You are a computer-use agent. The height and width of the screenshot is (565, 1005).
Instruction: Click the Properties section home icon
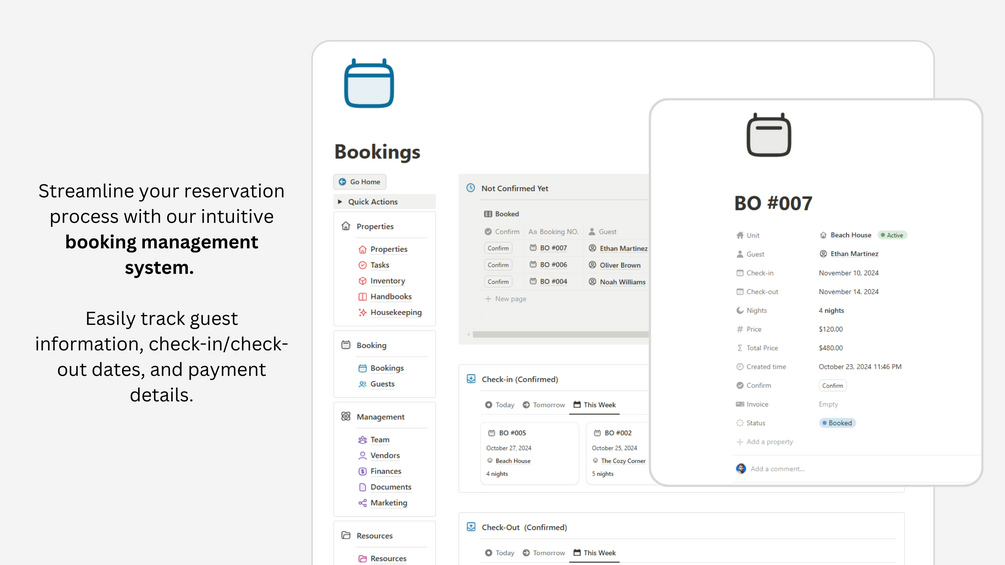pyautogui.click(x=346, y=226)
